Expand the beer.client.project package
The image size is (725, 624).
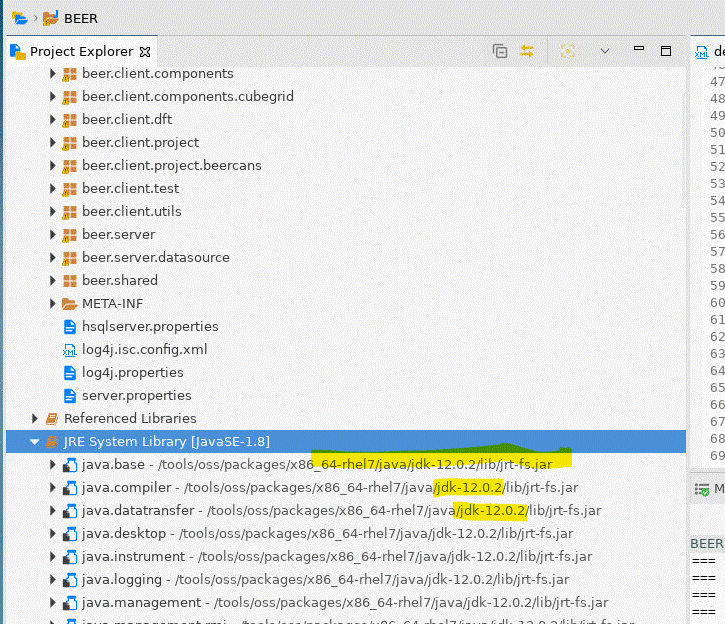point(52,142)
